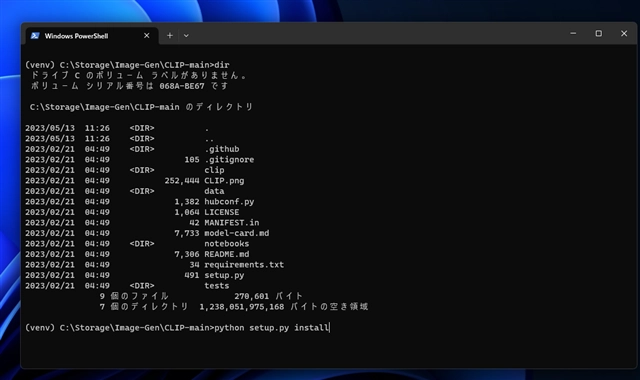Click the 'LICENSE' file name
The height and width of the screenshot is (380, 640).
click(222, 212)
